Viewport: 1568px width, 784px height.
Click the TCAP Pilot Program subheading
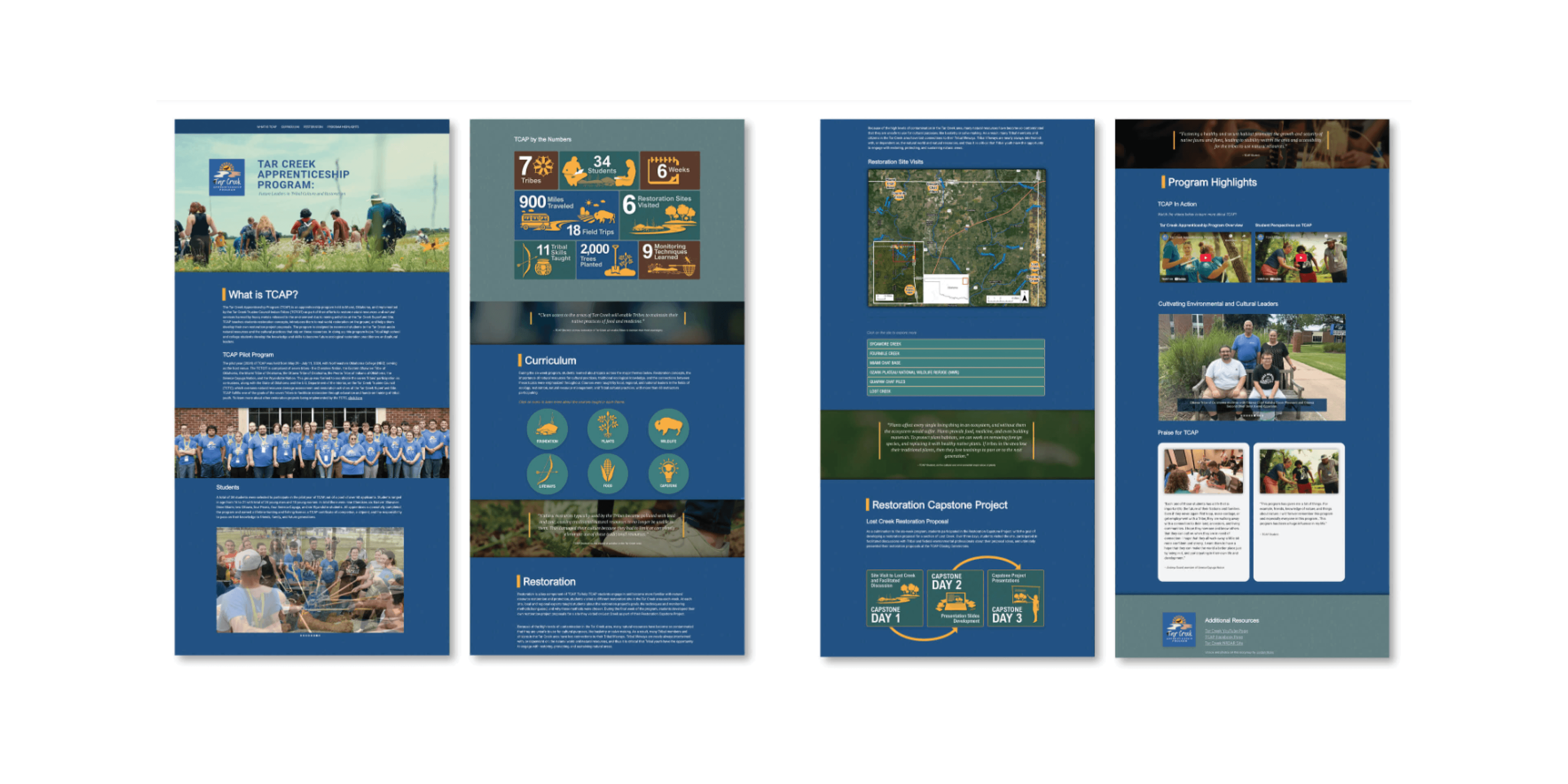coord(248,355)
